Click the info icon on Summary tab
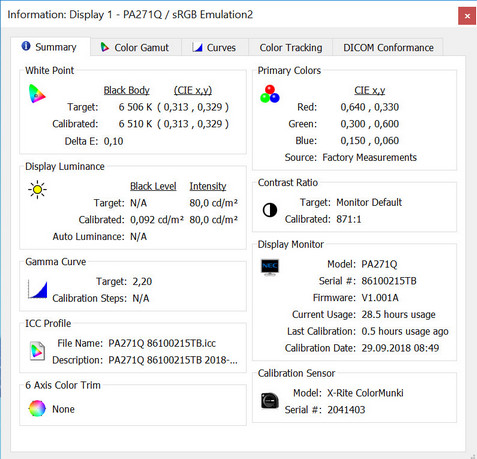Viewport: 477px width, 459px height. pos(26,46)
